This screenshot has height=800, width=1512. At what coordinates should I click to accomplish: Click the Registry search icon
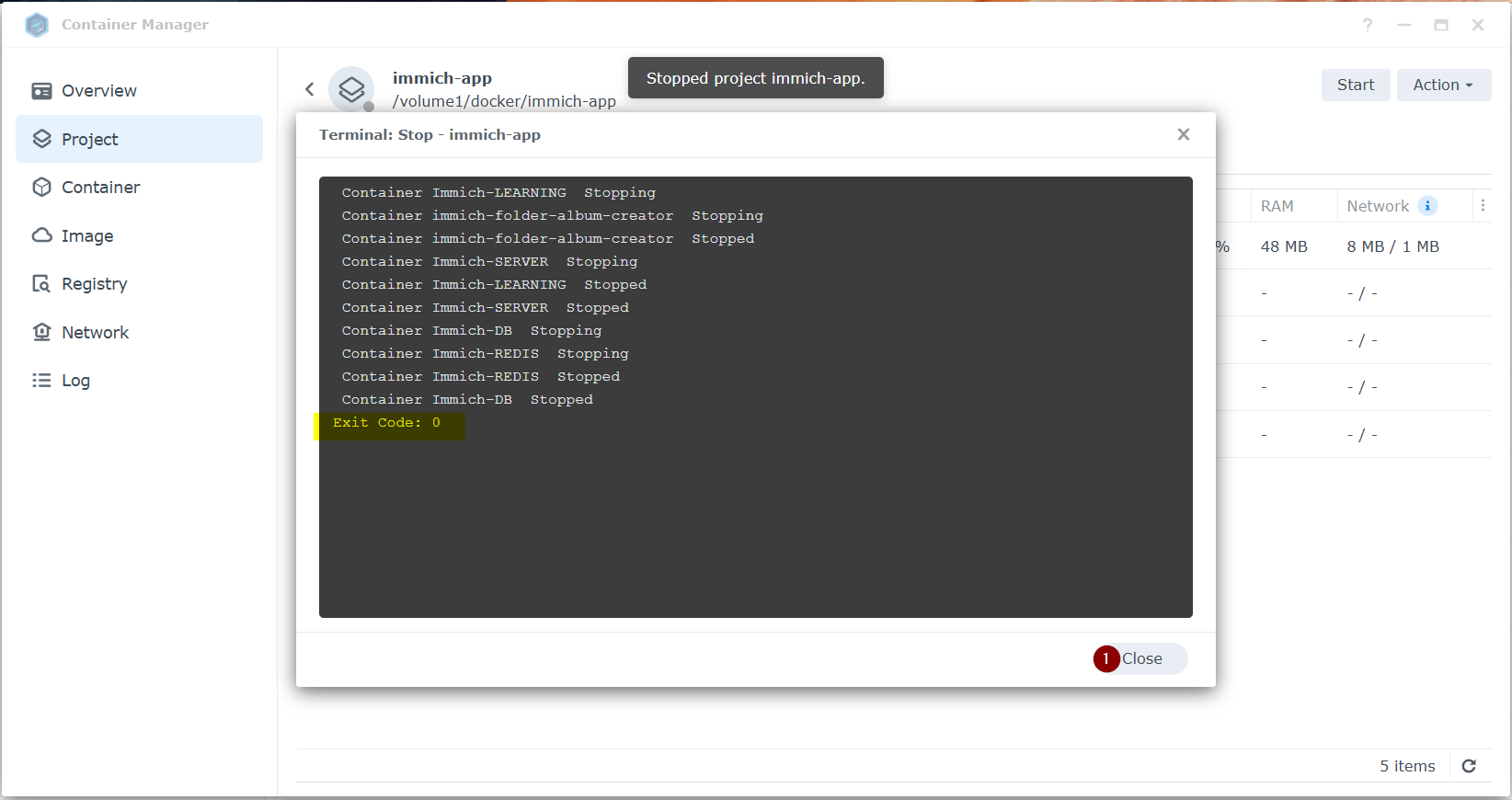point(41,284)
